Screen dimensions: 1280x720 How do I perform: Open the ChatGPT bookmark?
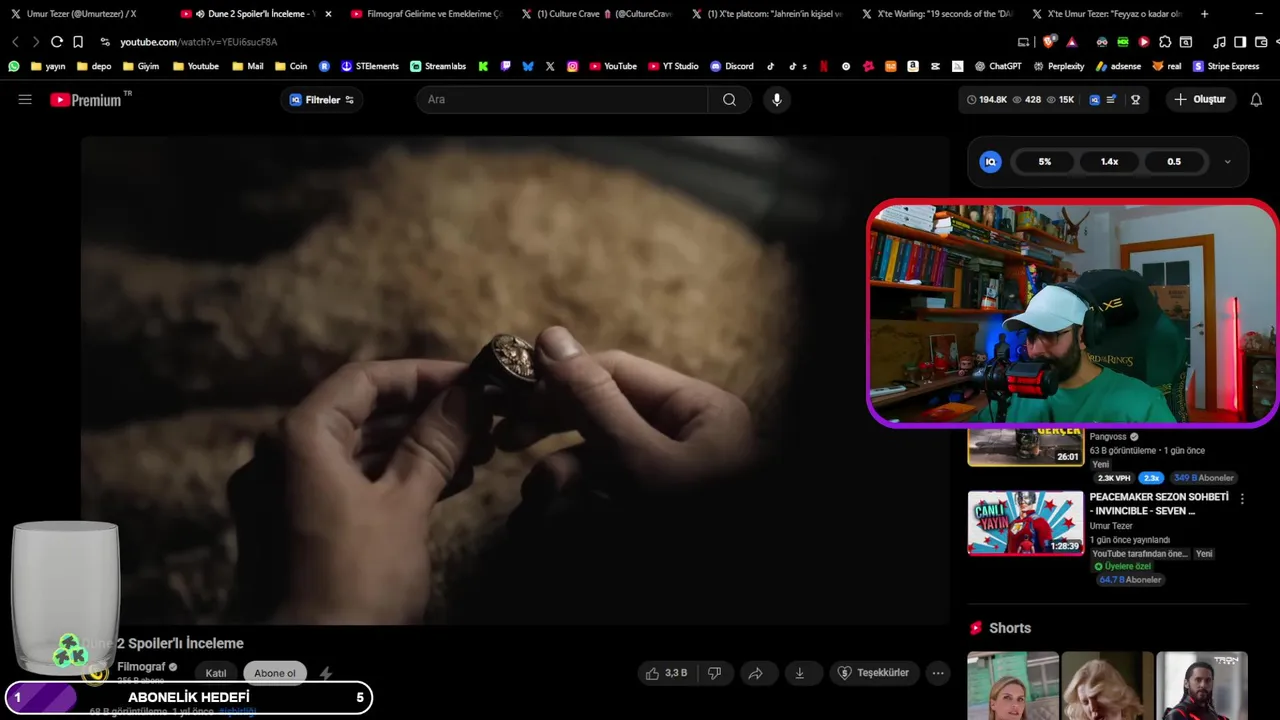(x=997, y=66)
